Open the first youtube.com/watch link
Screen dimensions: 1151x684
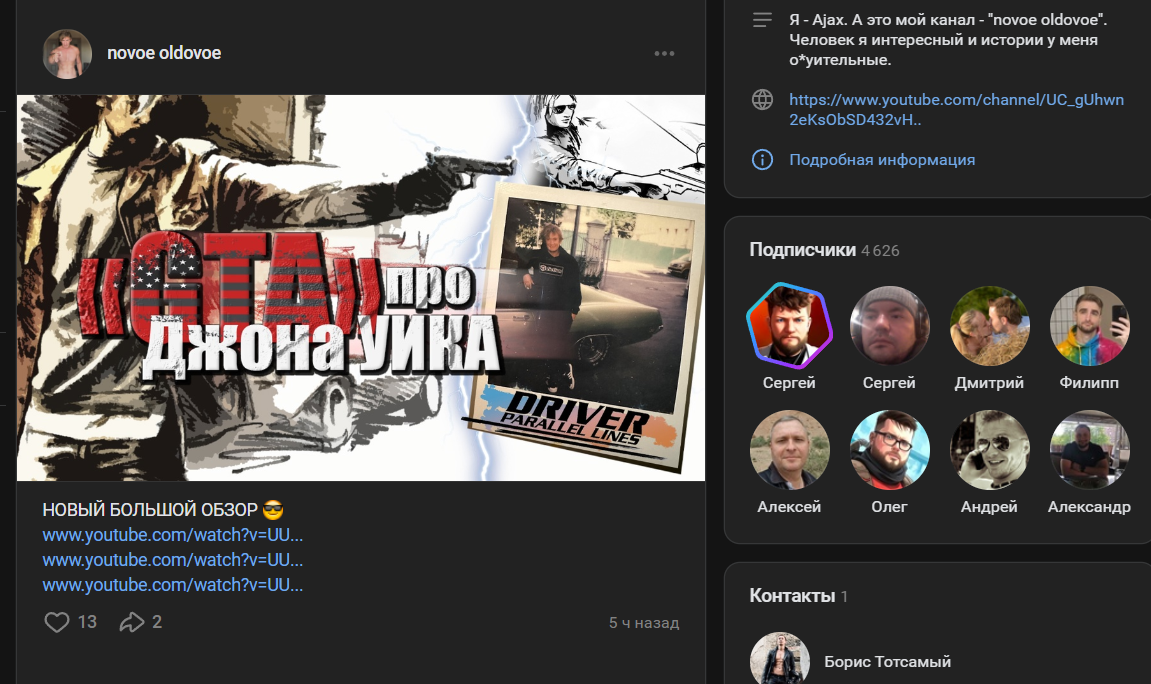pos(173,535)
